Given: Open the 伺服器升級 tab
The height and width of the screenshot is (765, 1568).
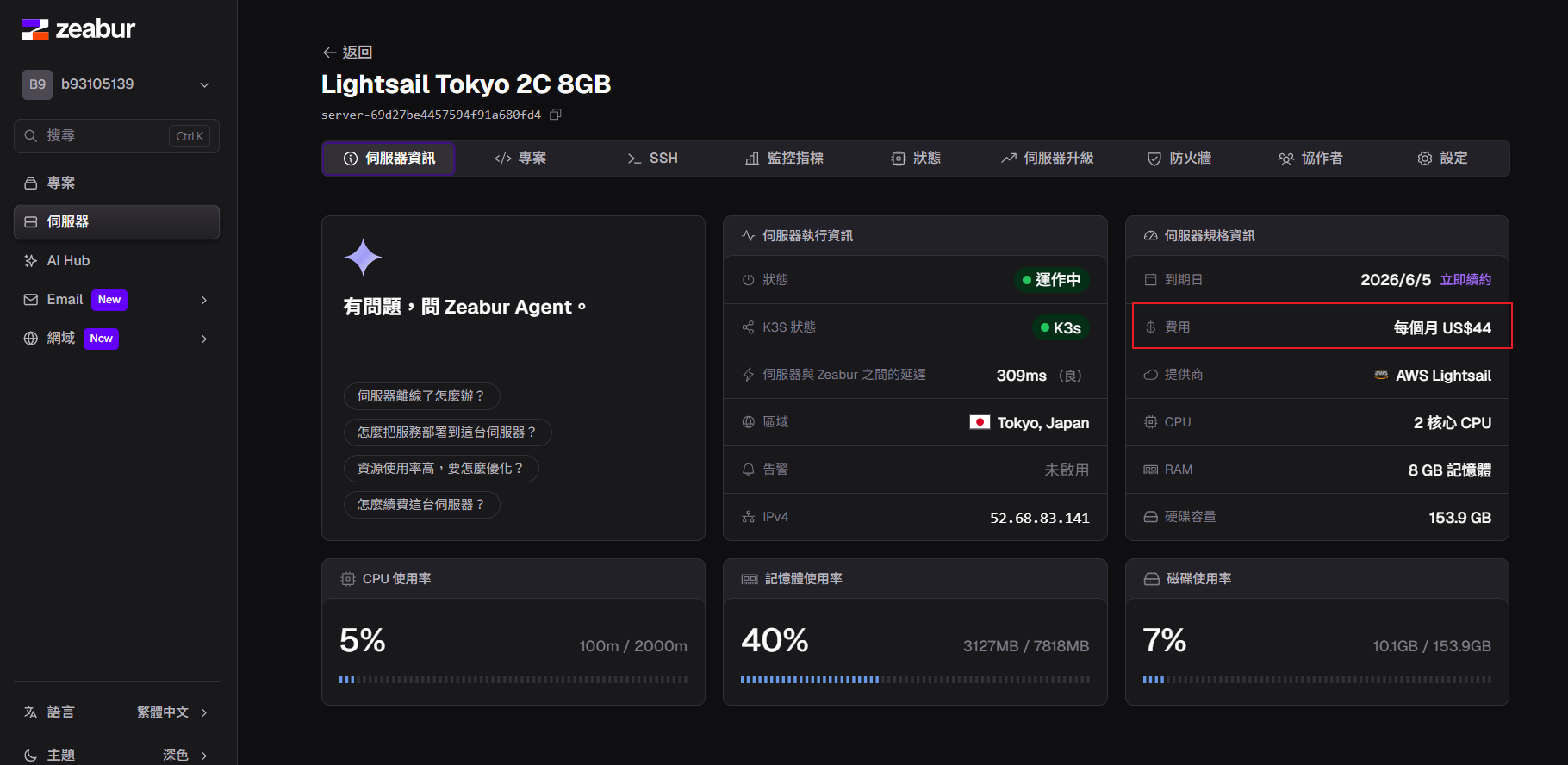Looking at the screenshot, I should pos(1048,159).
